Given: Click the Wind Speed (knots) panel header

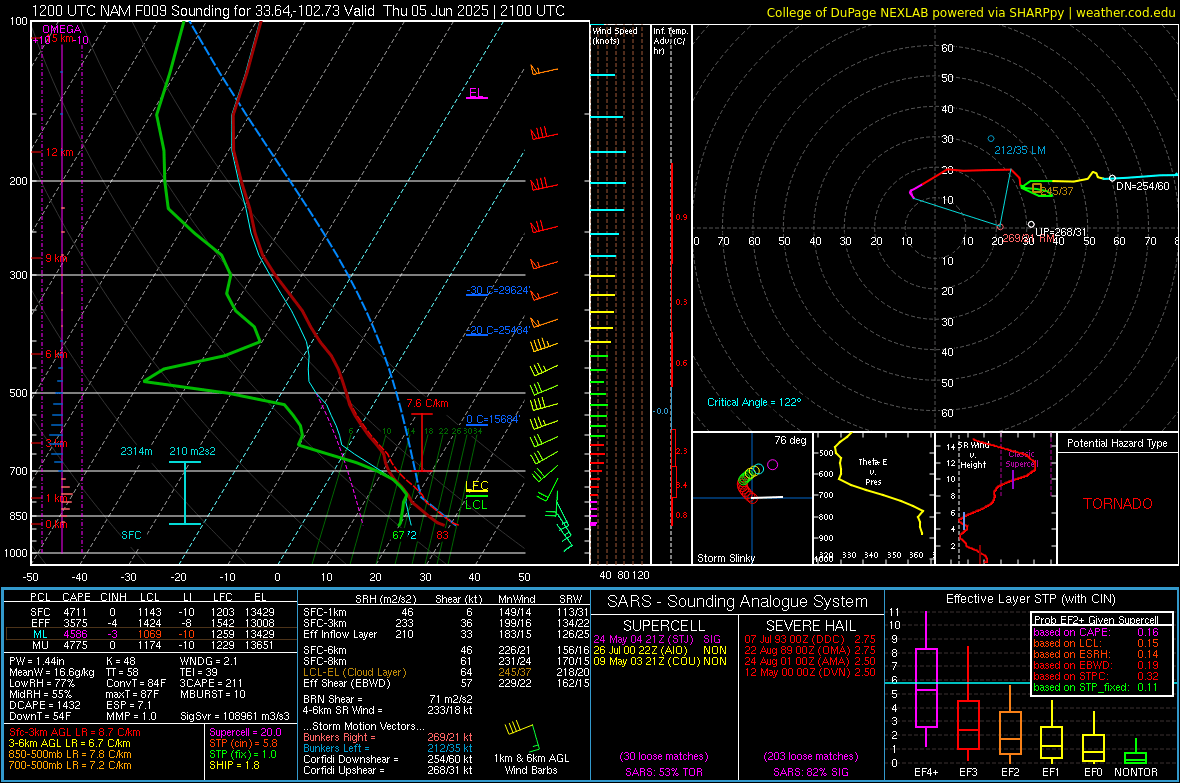Looking at the screenshot, I should [x=615, y=35].
